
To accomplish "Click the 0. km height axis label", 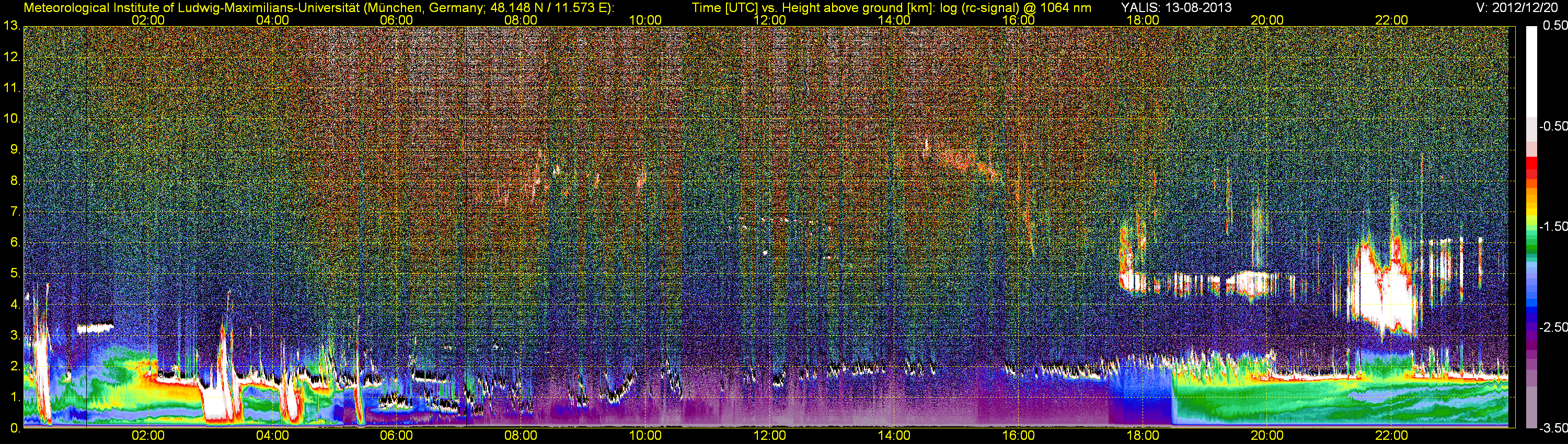I will tap(15, 428).
